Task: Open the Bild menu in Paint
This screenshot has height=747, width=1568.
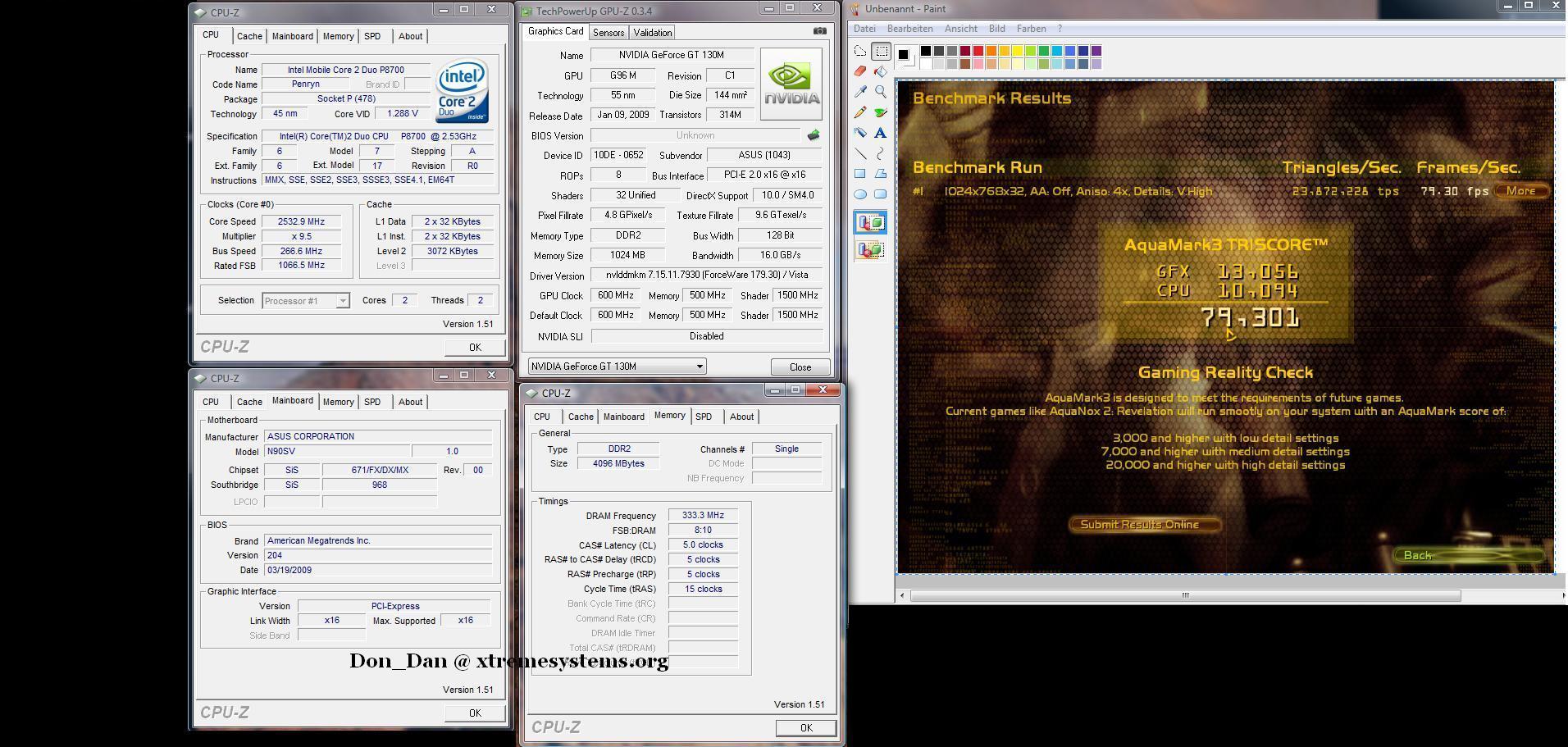Action: click(x=996, y=29)
